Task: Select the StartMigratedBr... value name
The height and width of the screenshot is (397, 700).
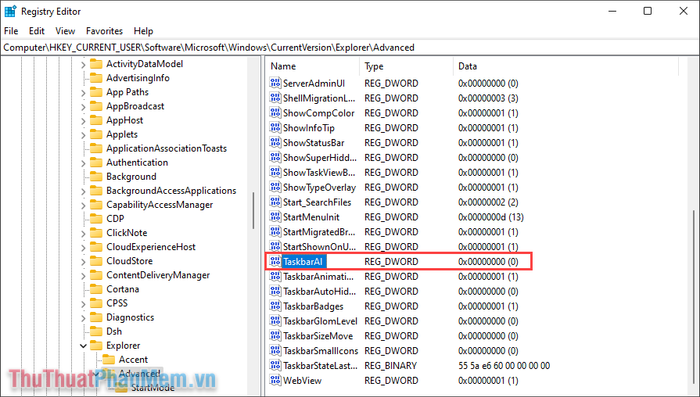Action: coord(319,232)
